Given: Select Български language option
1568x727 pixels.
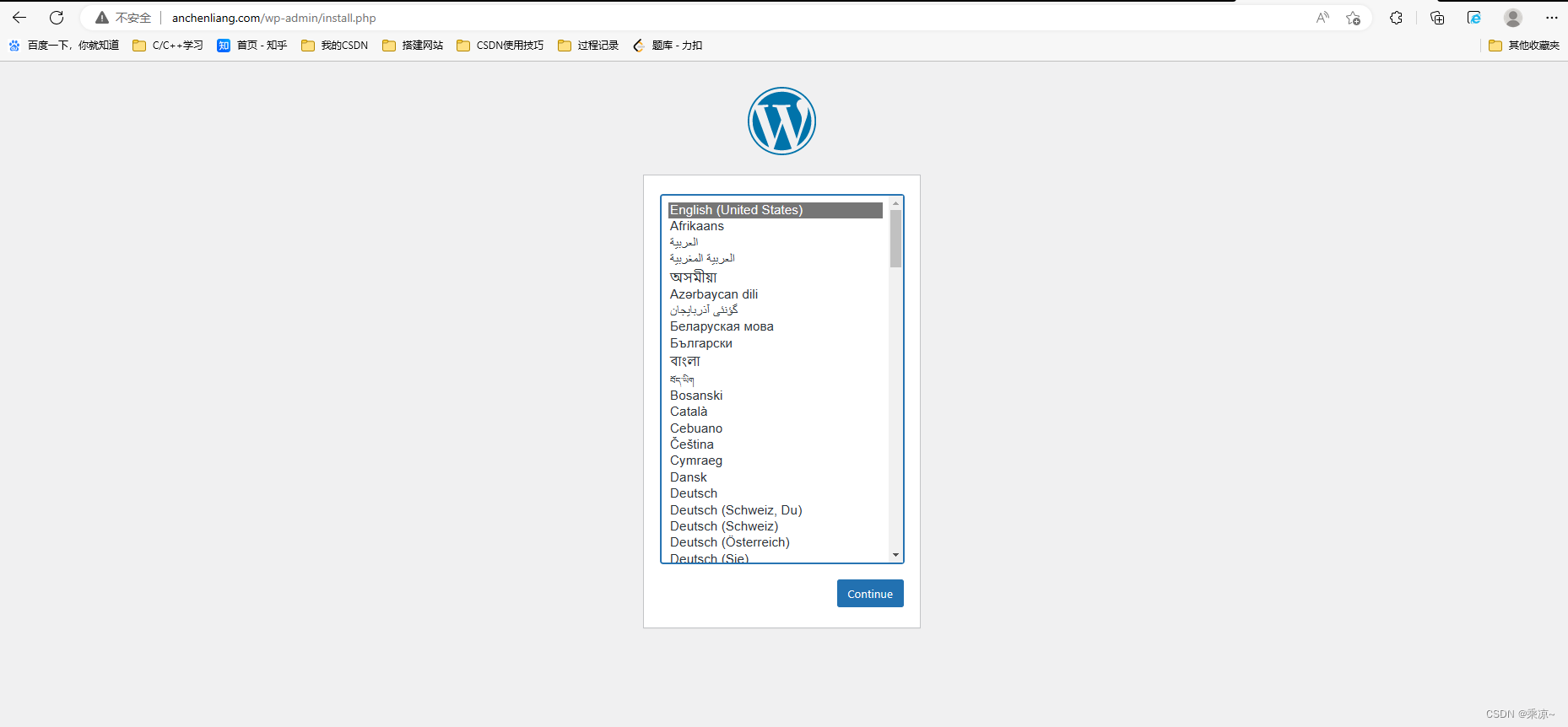Looking at the screenshot, I should coord(776,343).
